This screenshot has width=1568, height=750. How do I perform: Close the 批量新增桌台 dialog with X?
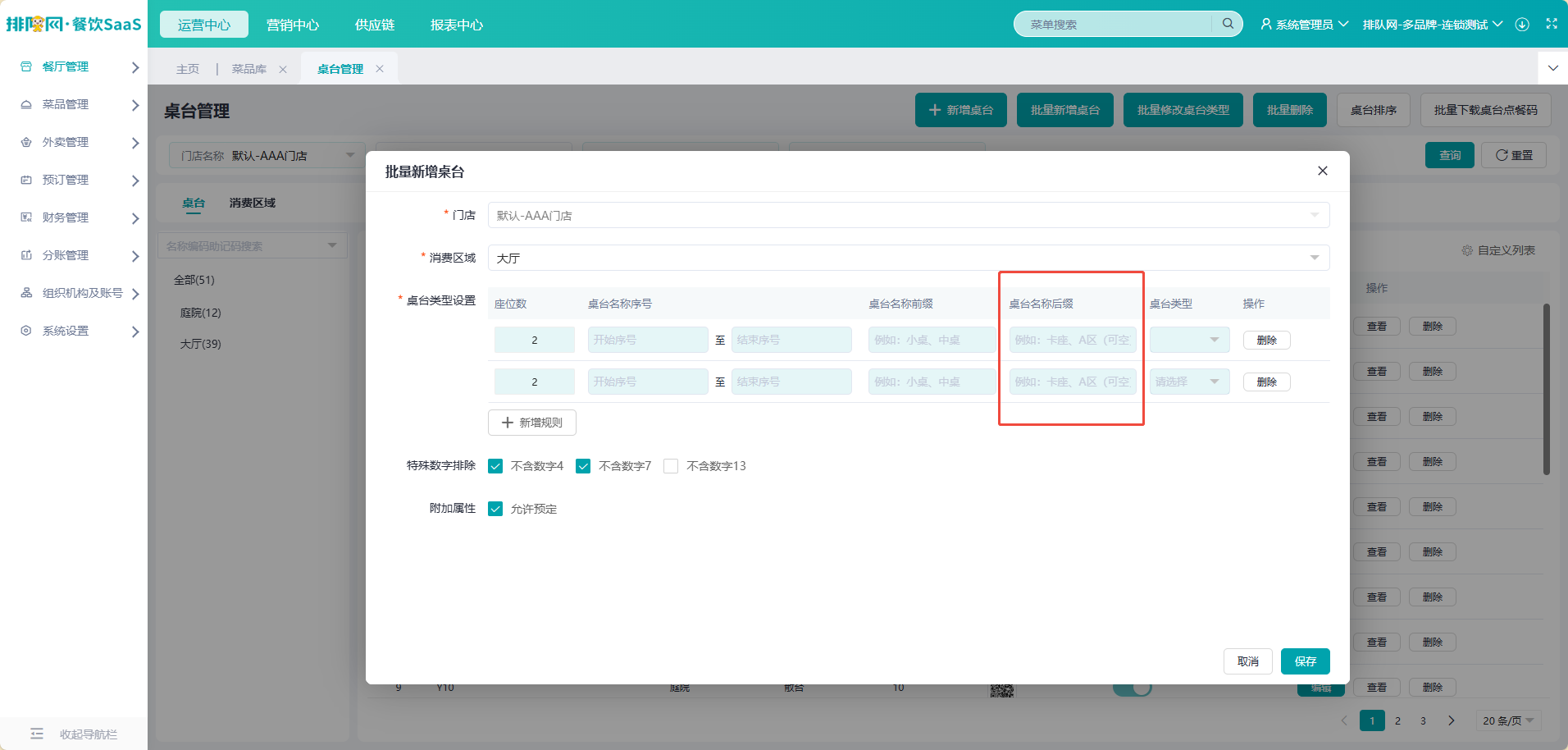[1323, 171]
